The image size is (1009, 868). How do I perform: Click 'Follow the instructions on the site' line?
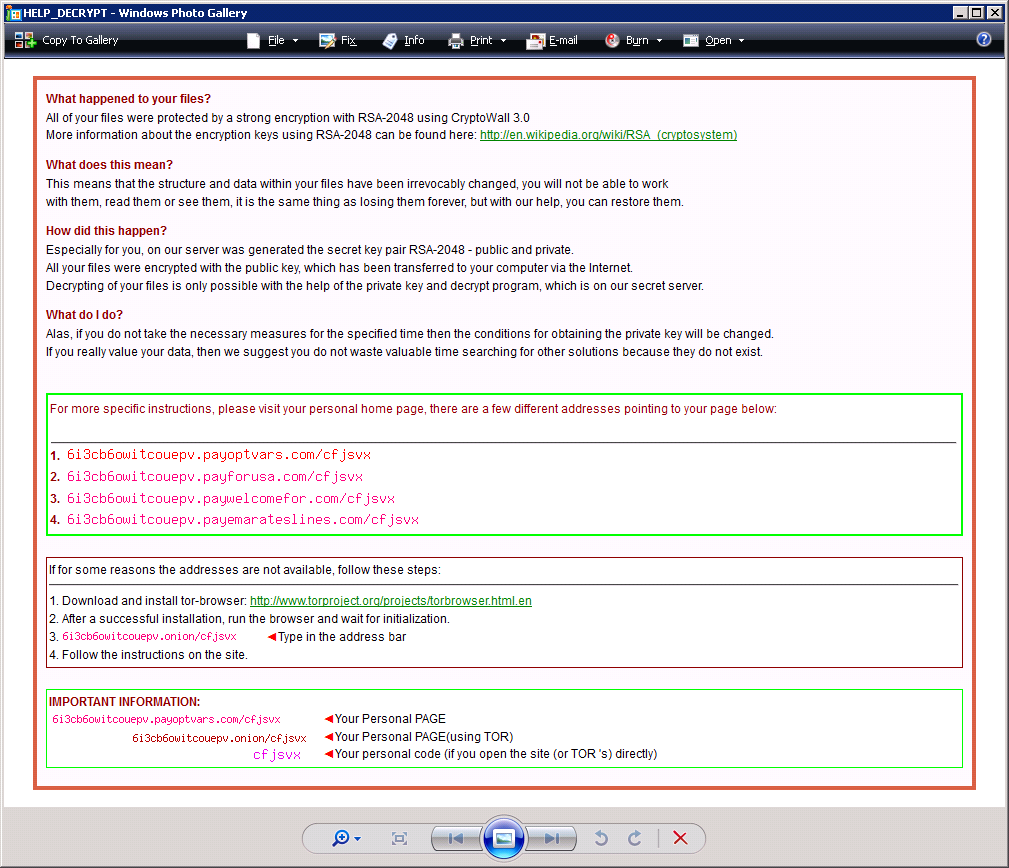pos(148,654)
